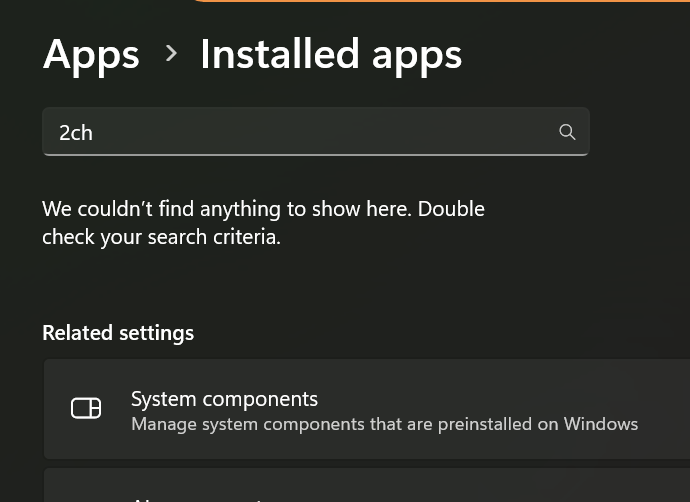Click the Installed apps page title
The width and height of the screenshot is (690, 502).
pos(331,54)
